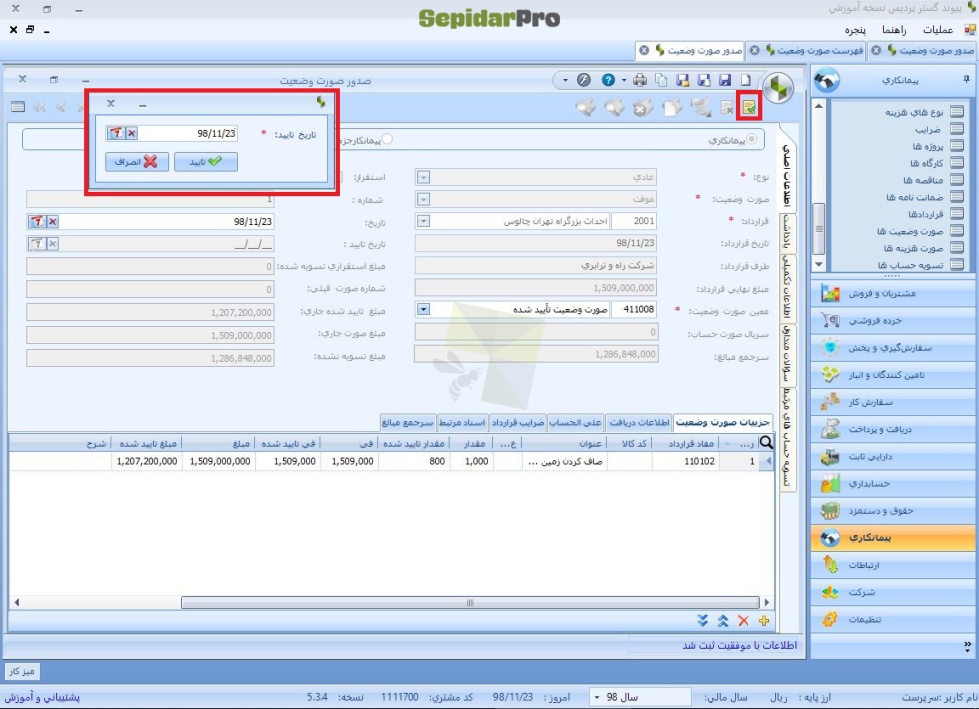Delete row with red X below grid
This screenshot has width=979, height=709.
743,620
